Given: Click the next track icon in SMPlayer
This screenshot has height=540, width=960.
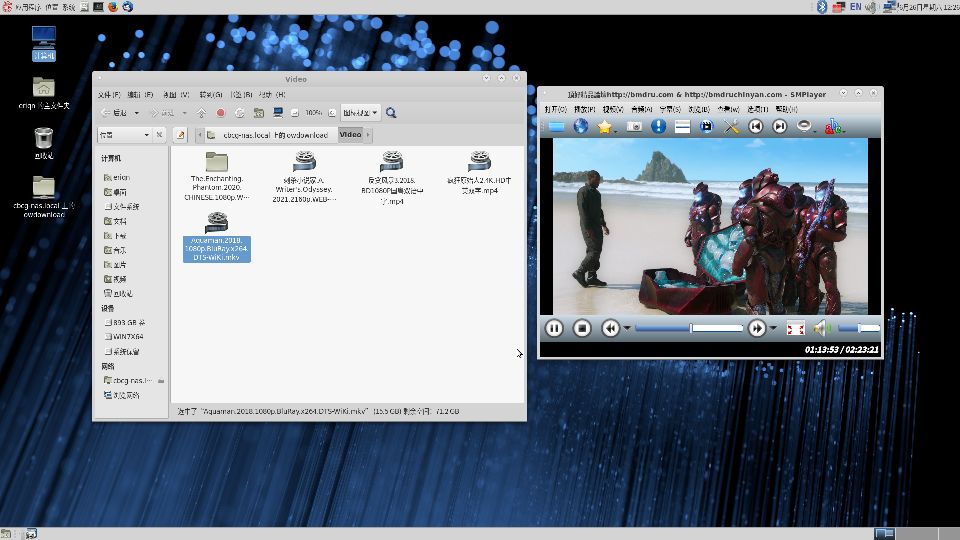Looking at the screenshot, I should [779, 127].
